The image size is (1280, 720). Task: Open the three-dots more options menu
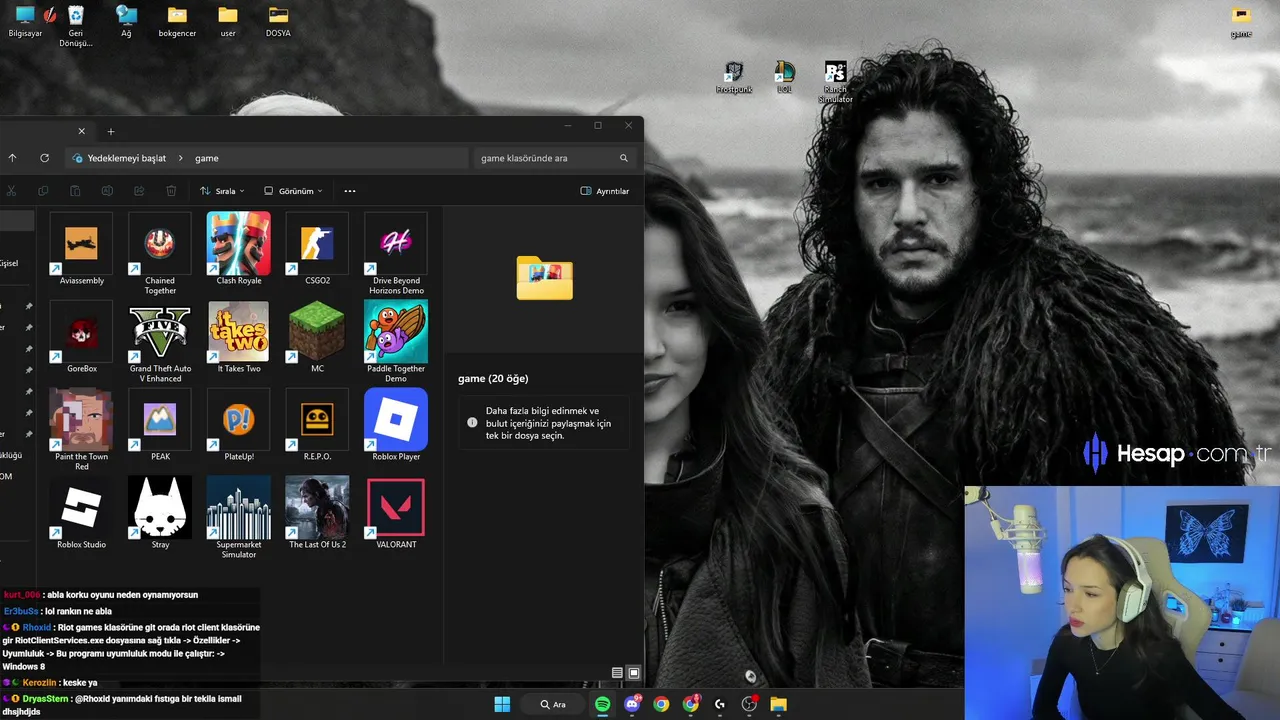point(350,191)
